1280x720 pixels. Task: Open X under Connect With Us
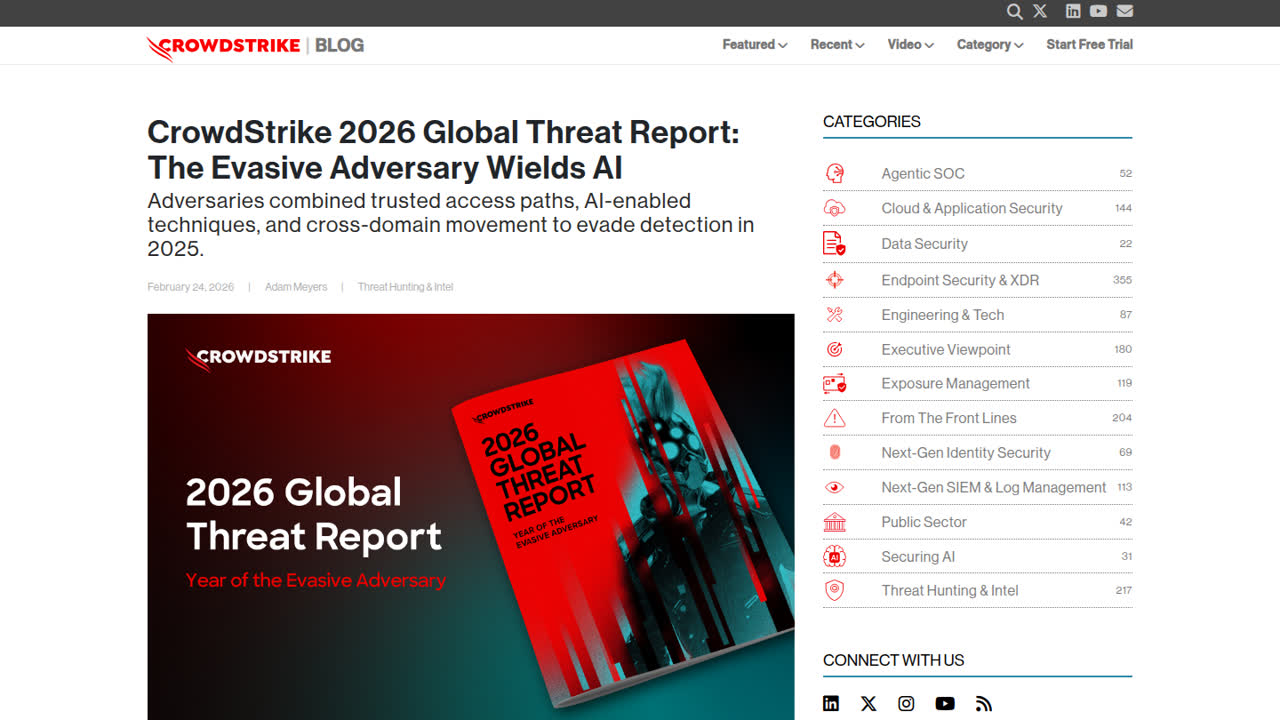pyautogui.click(x=869, y=704)
